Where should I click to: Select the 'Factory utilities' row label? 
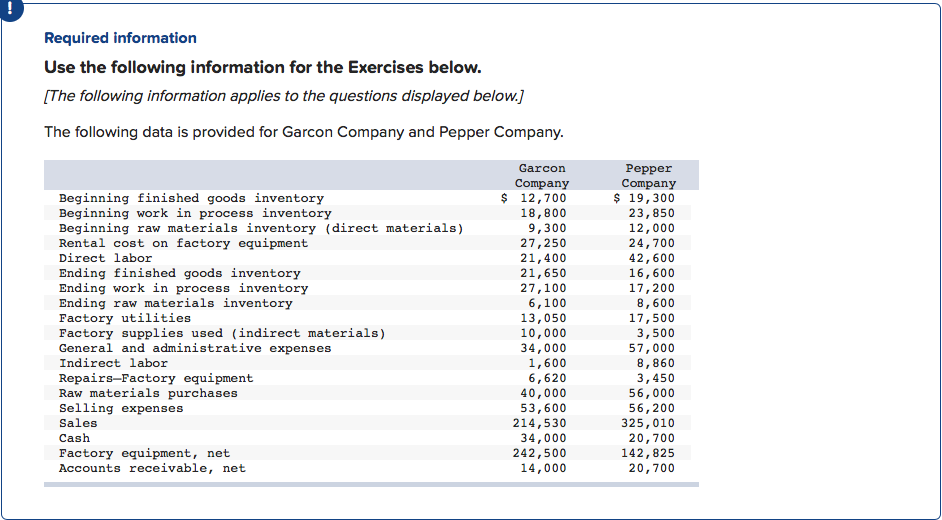[125, 318]
